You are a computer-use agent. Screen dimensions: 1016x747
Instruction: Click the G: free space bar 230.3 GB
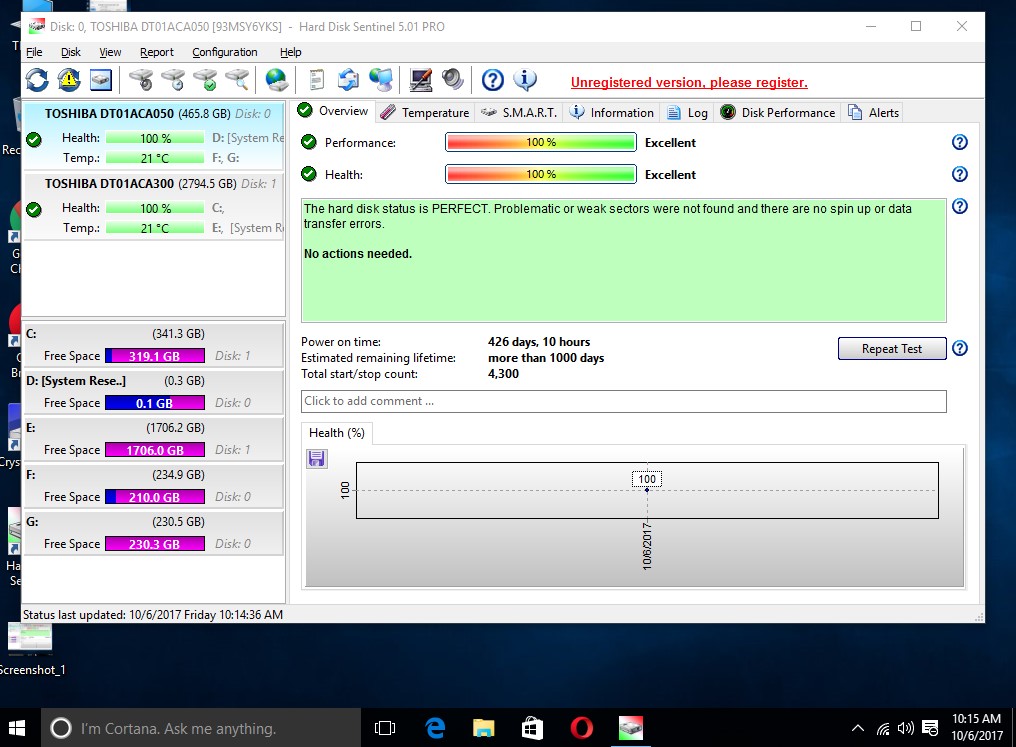(x=155, y=544)
